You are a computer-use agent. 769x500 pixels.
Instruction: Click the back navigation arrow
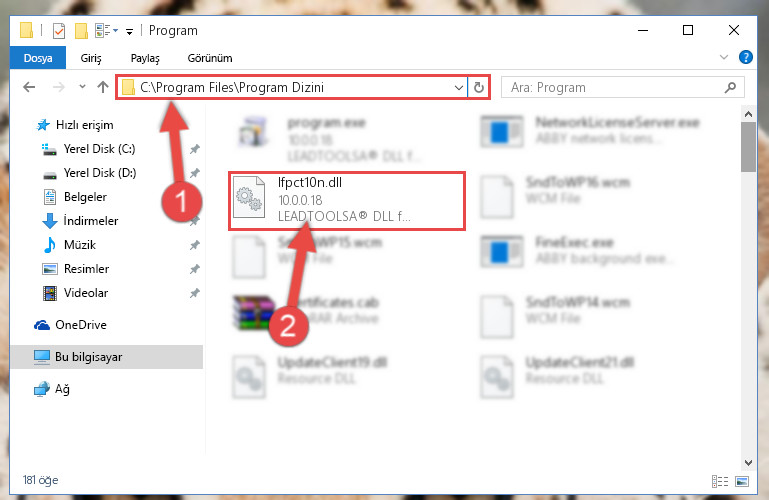(29, 87)
